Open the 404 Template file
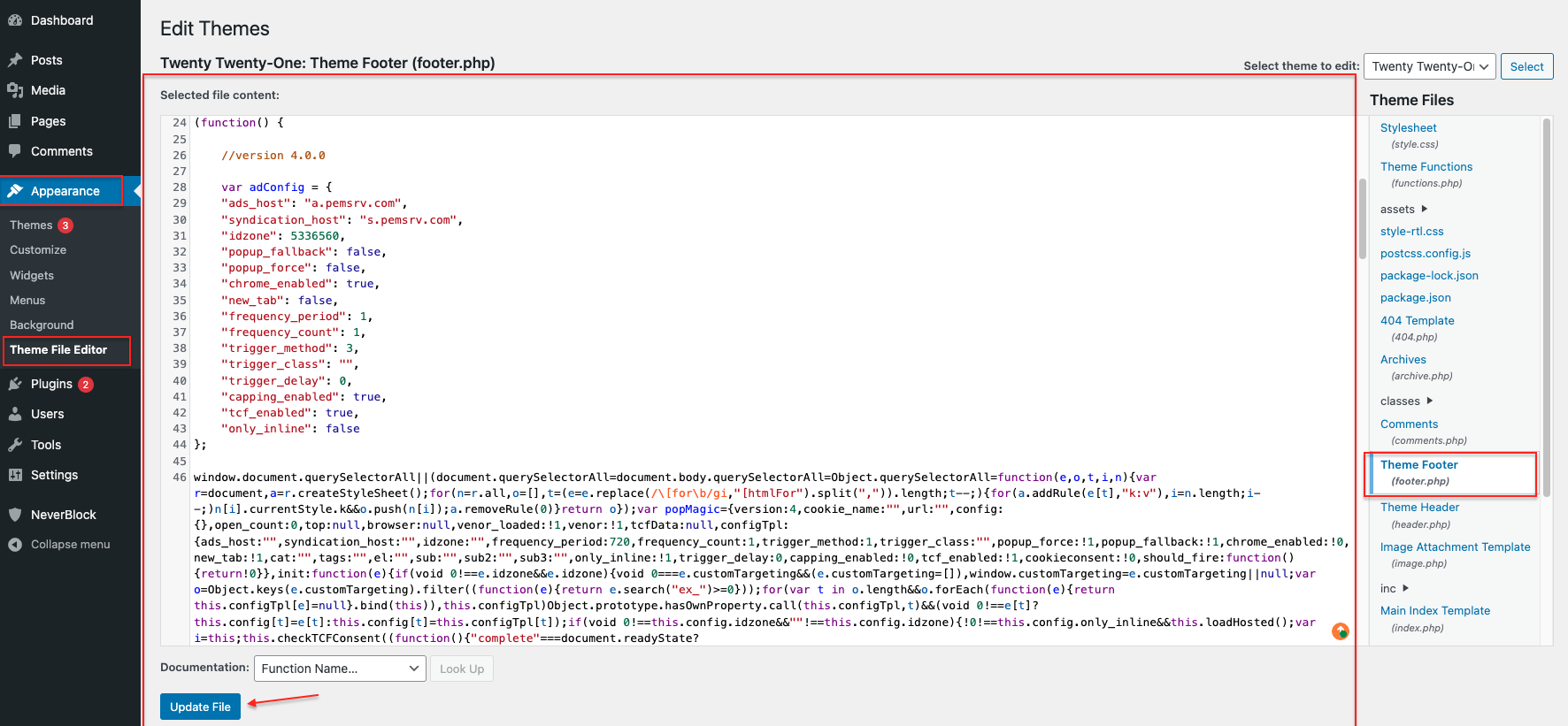1568x726 pixels. pyautogui.click(x=1417, y=321)
